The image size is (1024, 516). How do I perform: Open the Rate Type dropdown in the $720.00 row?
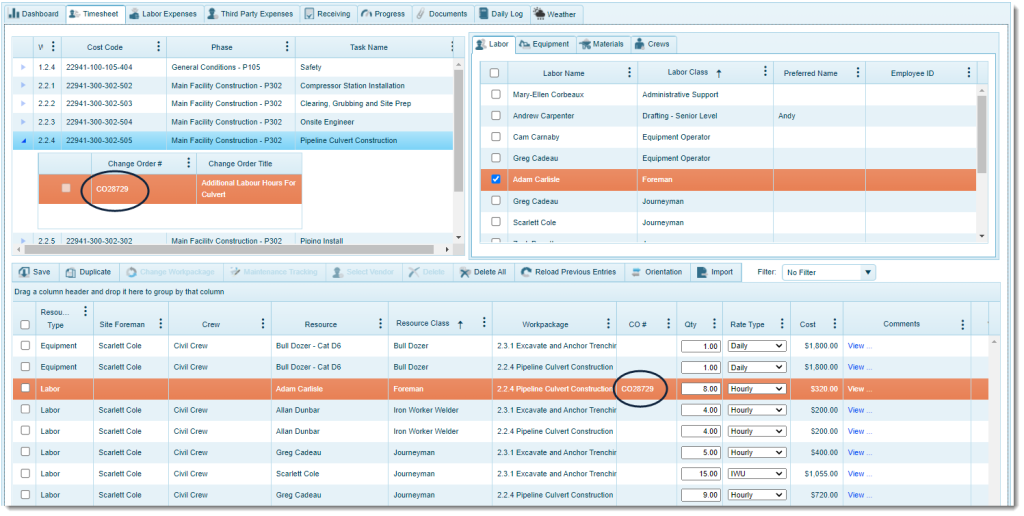point(757,495)
